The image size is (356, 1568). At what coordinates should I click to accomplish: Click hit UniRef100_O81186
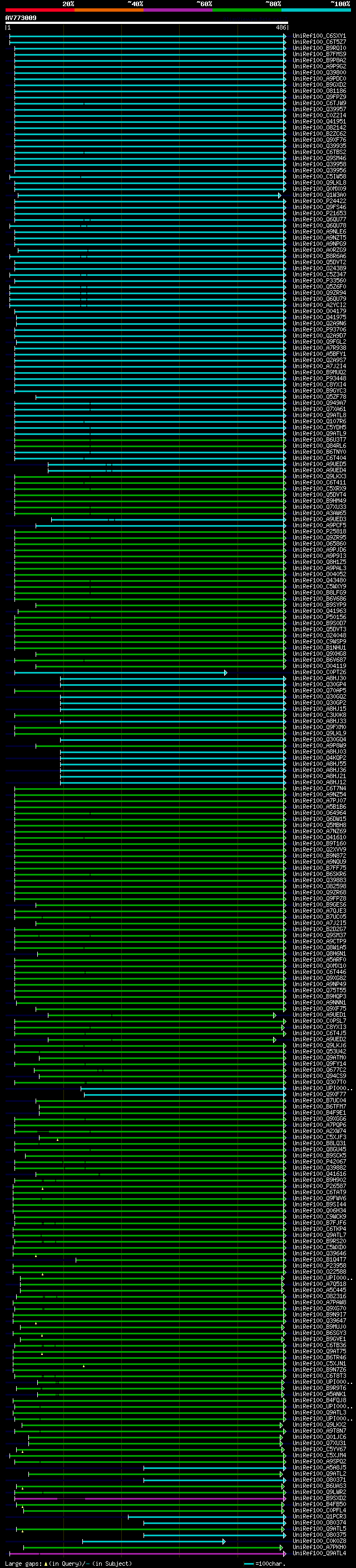319,91
